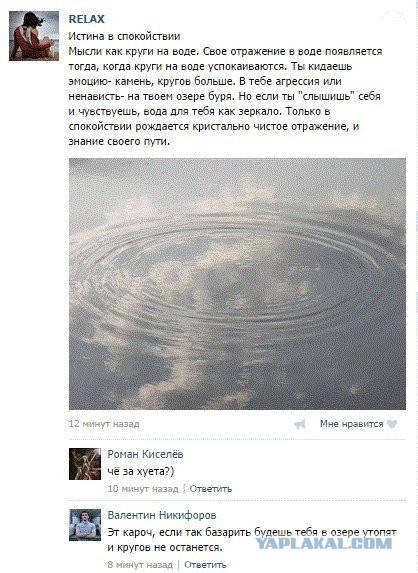
Task: Click the '10 минут назад' comment timestamp
Action: (x=143, y=489)
